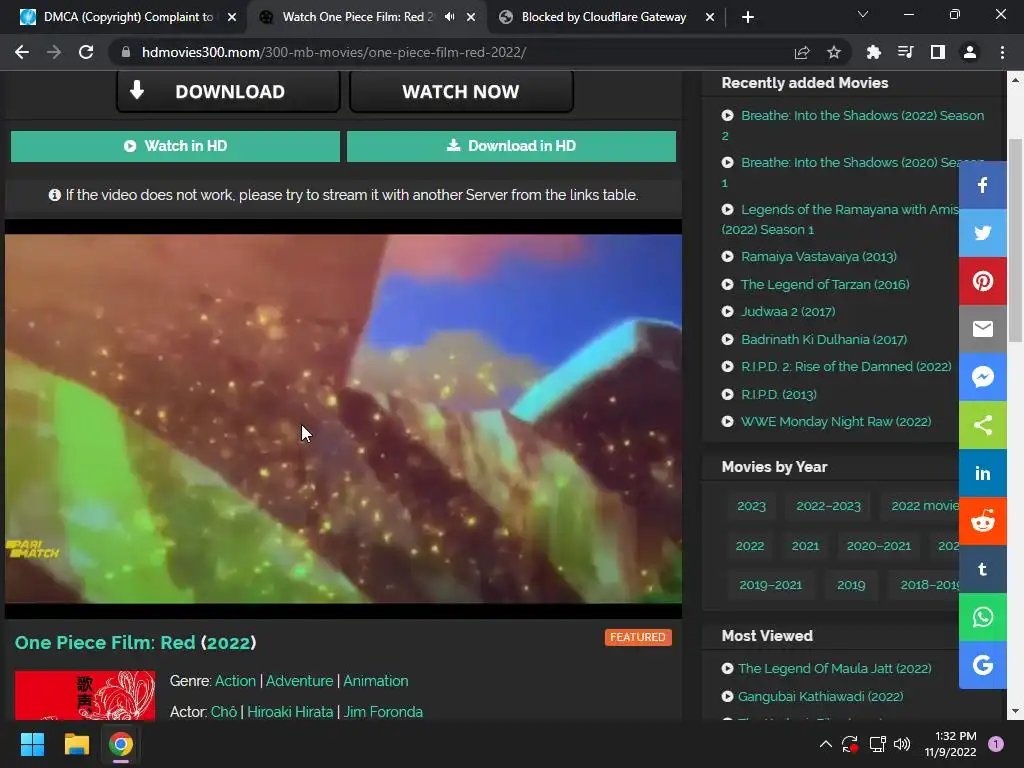Switch to Watch One Piece Film: Red tab
Viewport: 1024px width, 768px height.
358,17
